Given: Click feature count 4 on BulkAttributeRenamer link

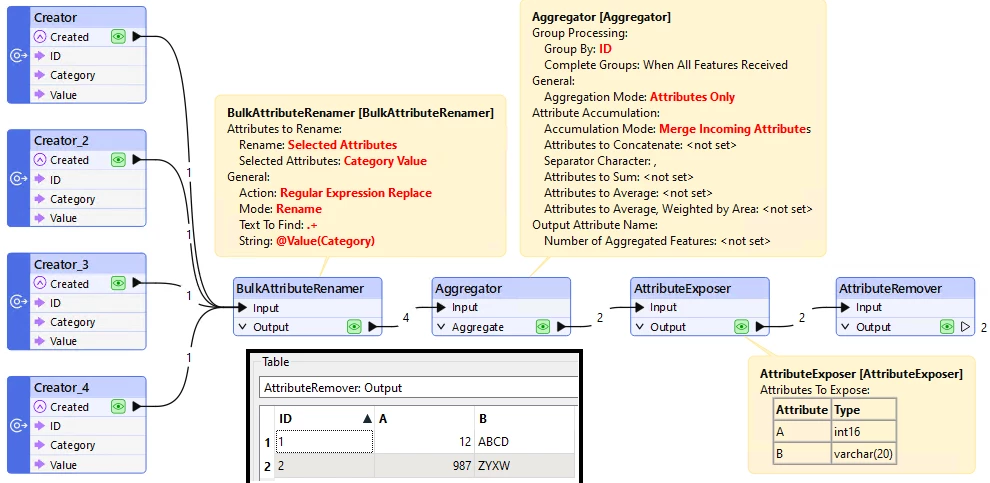Looking at the screenshot, I should click(406, 318).
